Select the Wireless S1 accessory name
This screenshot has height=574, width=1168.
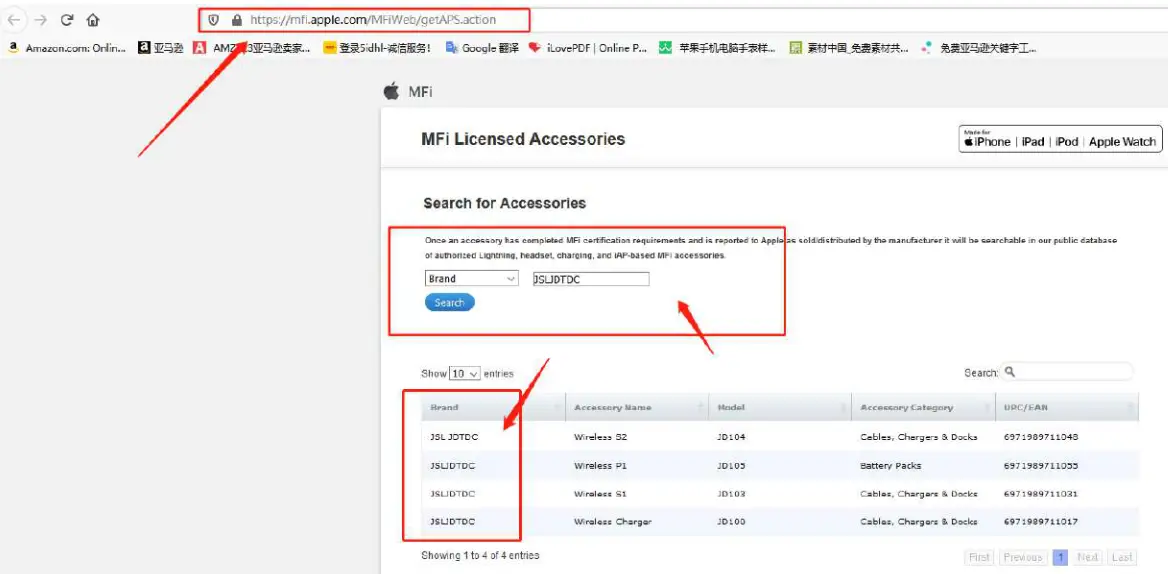(600, 494)
